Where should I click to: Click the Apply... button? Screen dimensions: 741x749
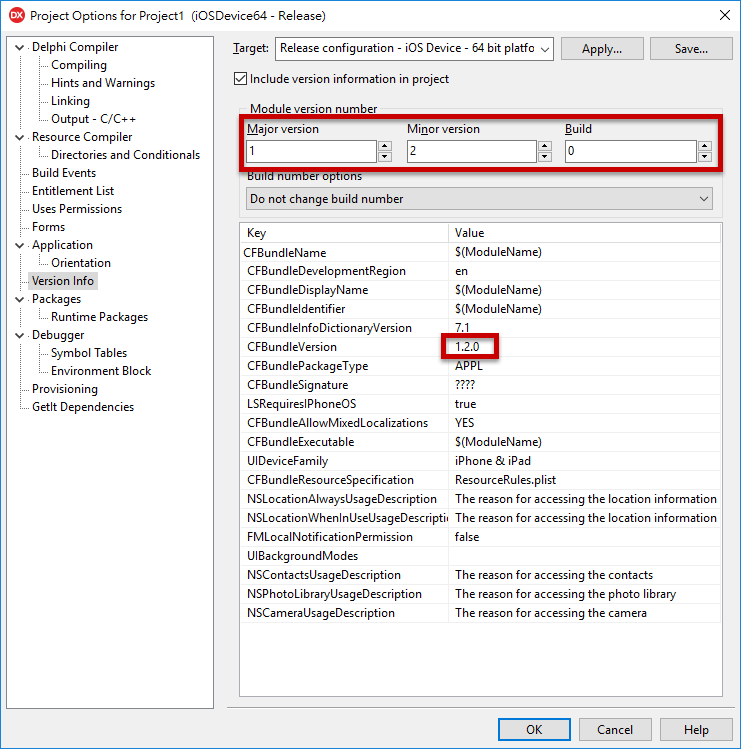coord(602,49)
